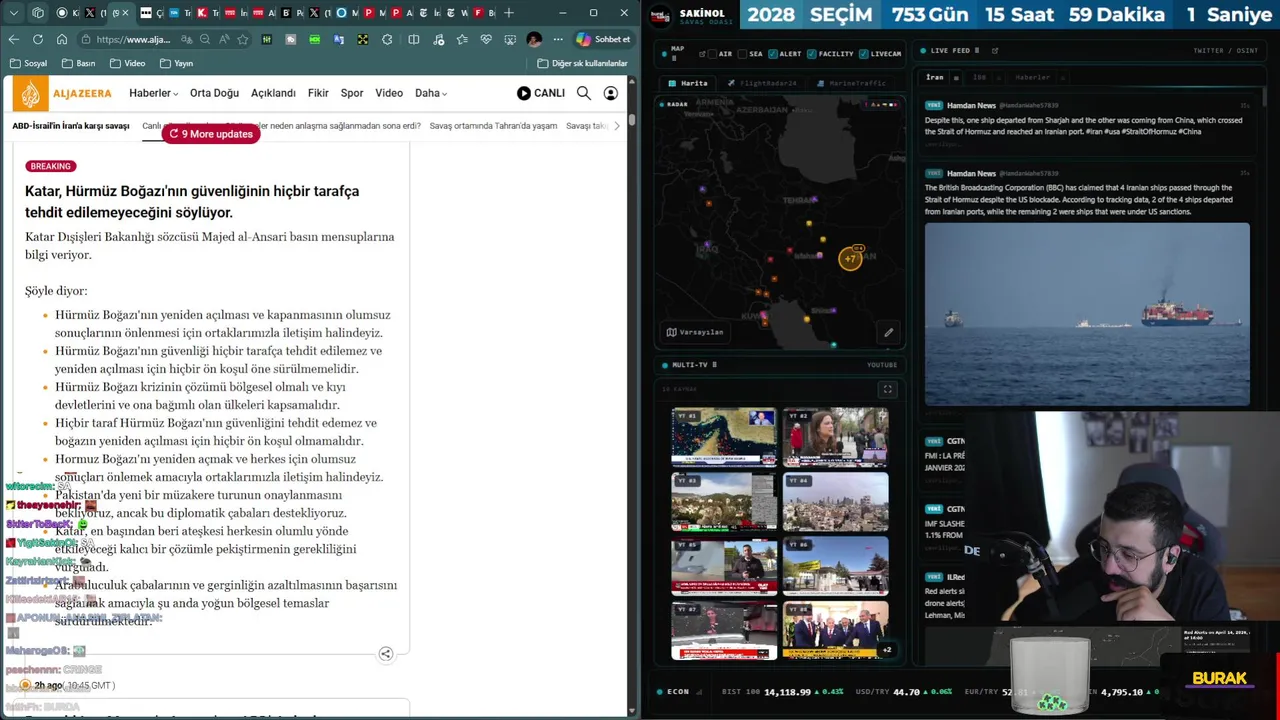Pop out the LIVE FEED panel
Viewport: 1280px width, 720px height.
click(x=994, y=51)
